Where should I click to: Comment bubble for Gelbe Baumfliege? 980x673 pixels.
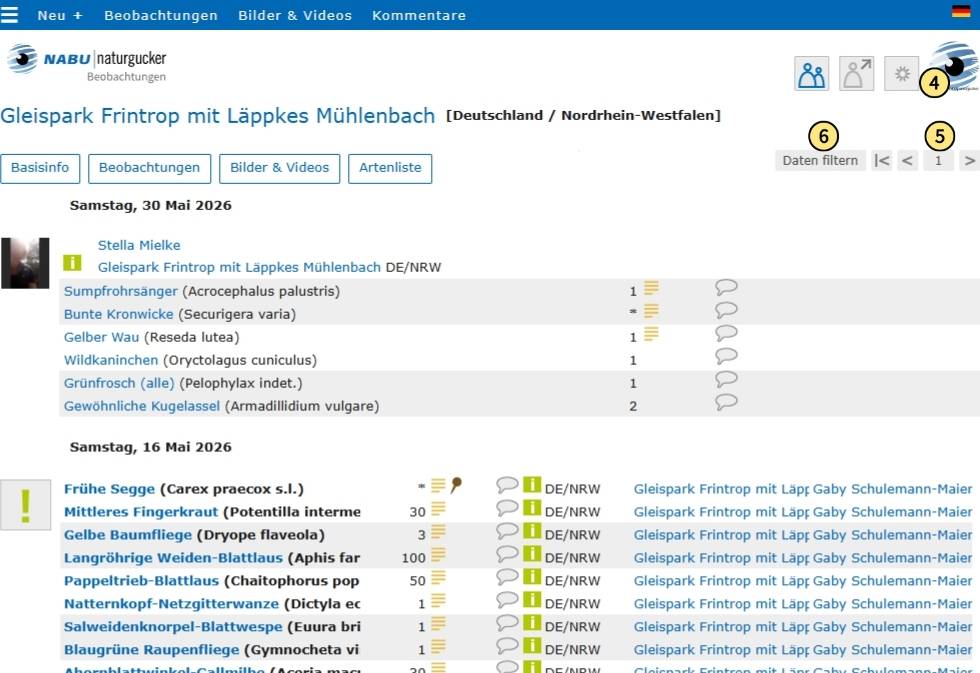pos(507,531)
